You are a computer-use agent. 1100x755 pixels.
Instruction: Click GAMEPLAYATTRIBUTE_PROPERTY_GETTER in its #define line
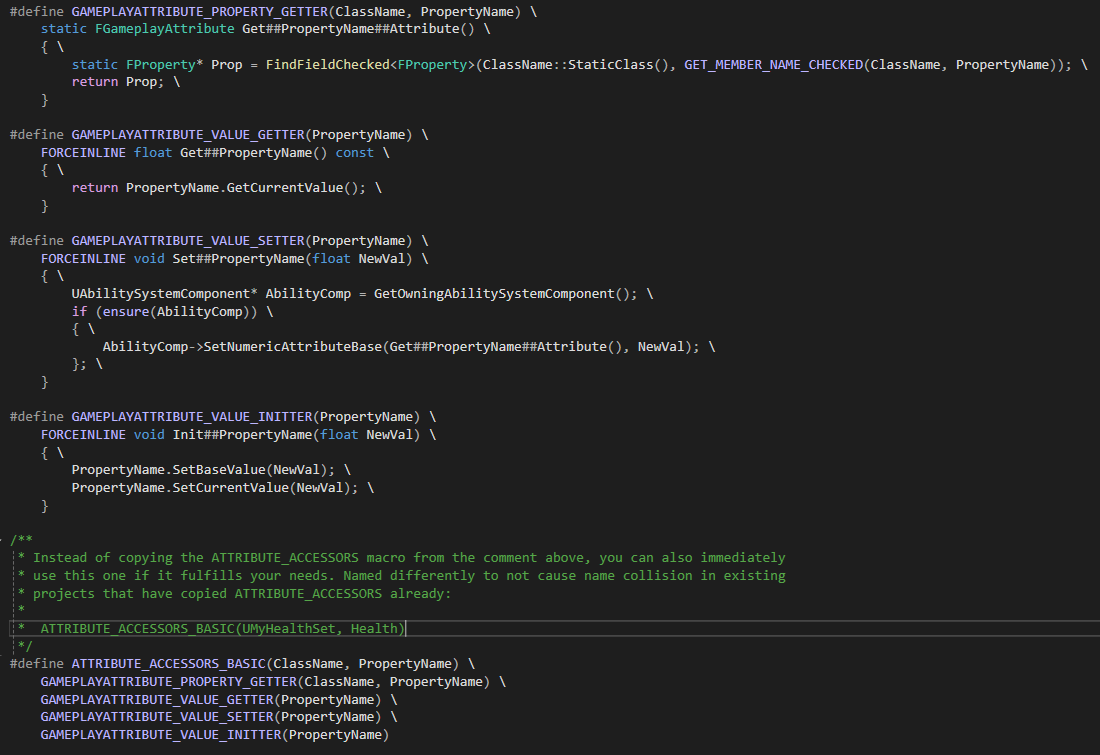pyautogui.click(x=200, y=12)
